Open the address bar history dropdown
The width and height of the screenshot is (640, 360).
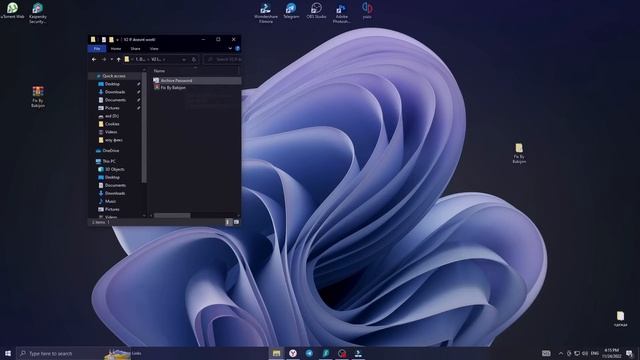[x=184, y=60]
